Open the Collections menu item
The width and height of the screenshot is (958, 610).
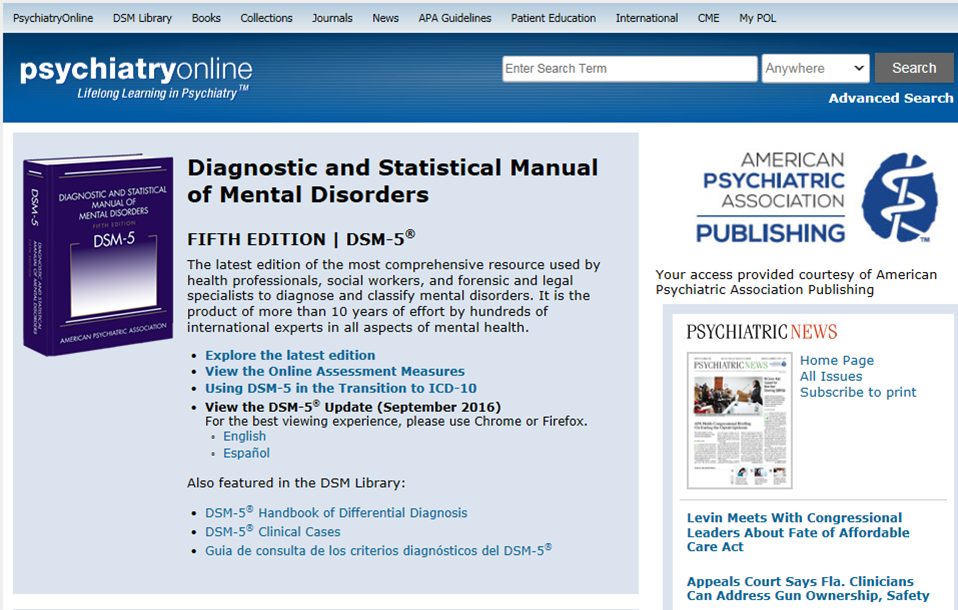point(266,18)
